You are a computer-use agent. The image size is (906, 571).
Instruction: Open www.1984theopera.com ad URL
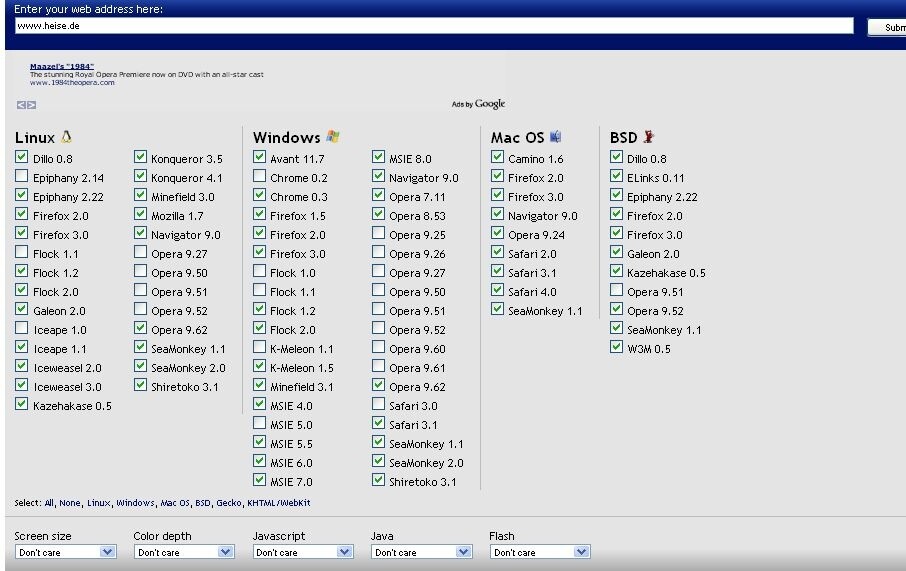72,83
